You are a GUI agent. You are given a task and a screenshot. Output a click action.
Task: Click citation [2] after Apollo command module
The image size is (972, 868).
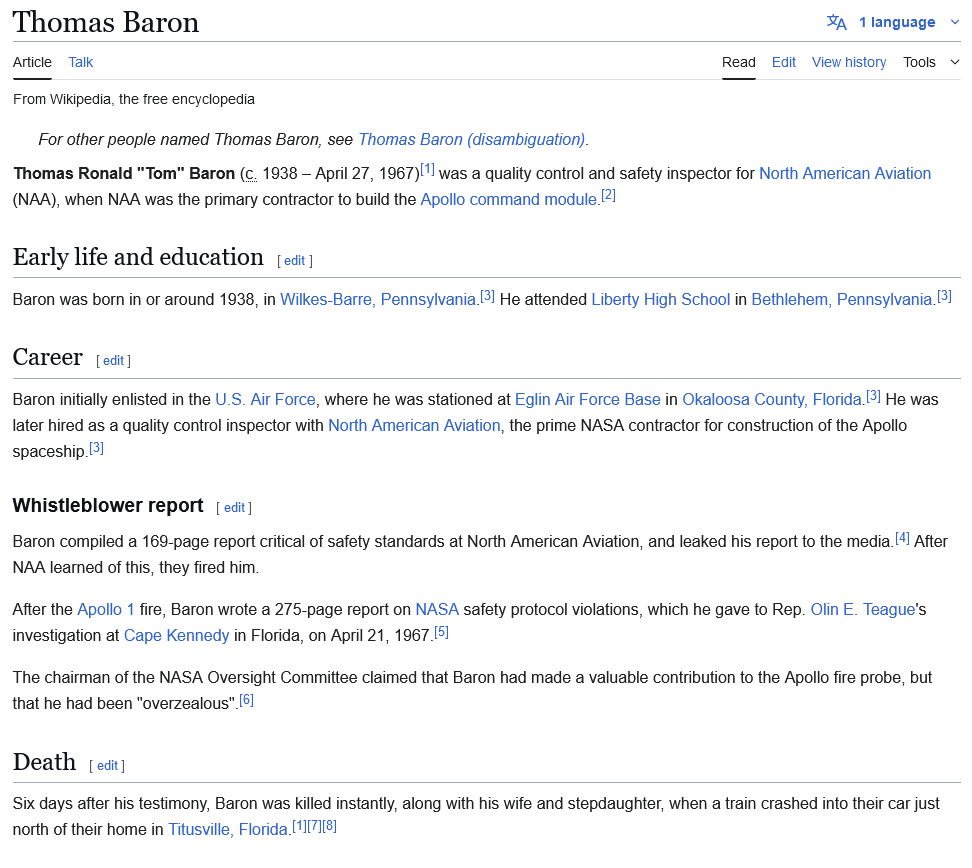point(608,195)
